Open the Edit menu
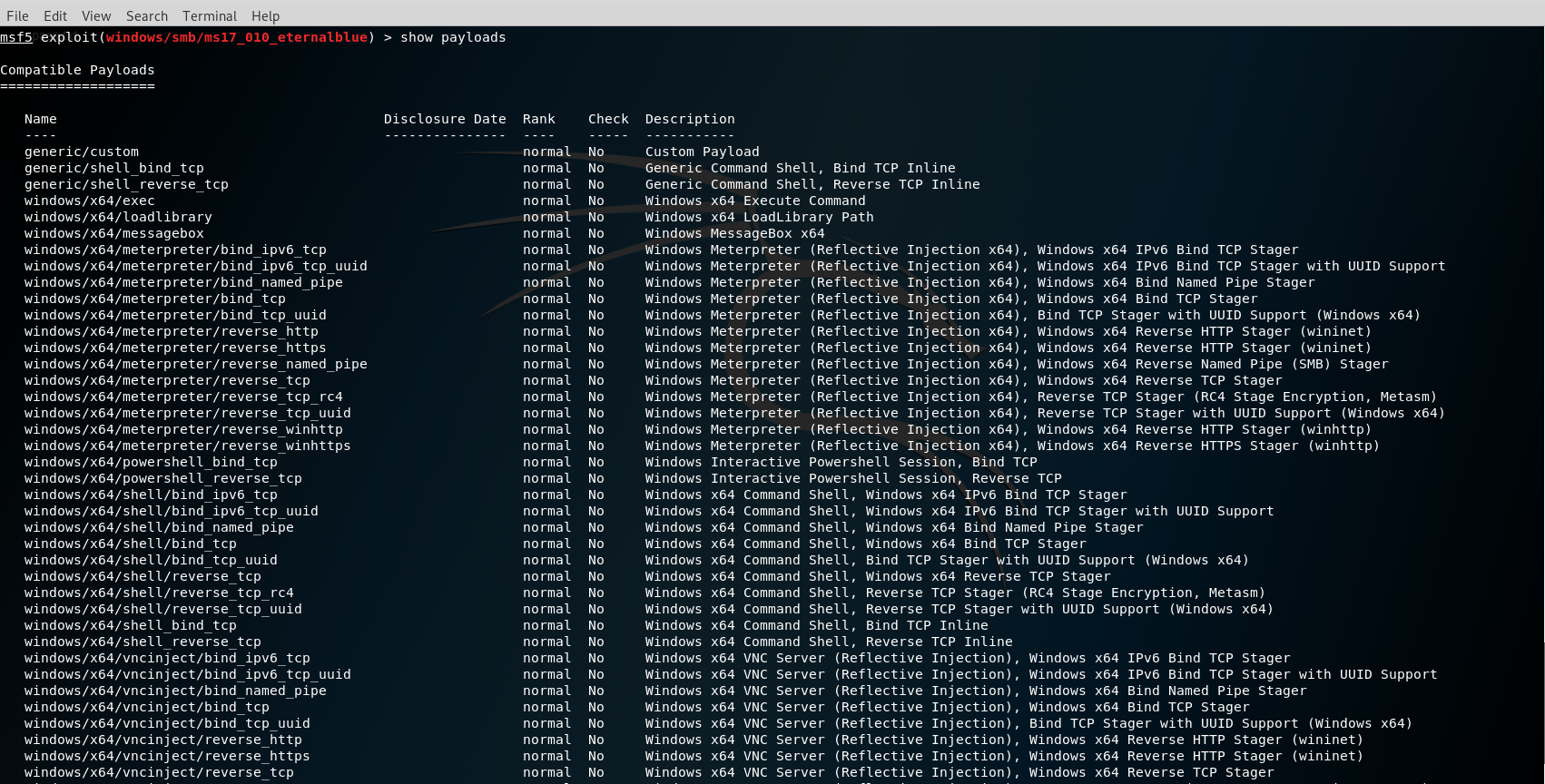This screenshot has height=784, width=1545. coord(55,15)
